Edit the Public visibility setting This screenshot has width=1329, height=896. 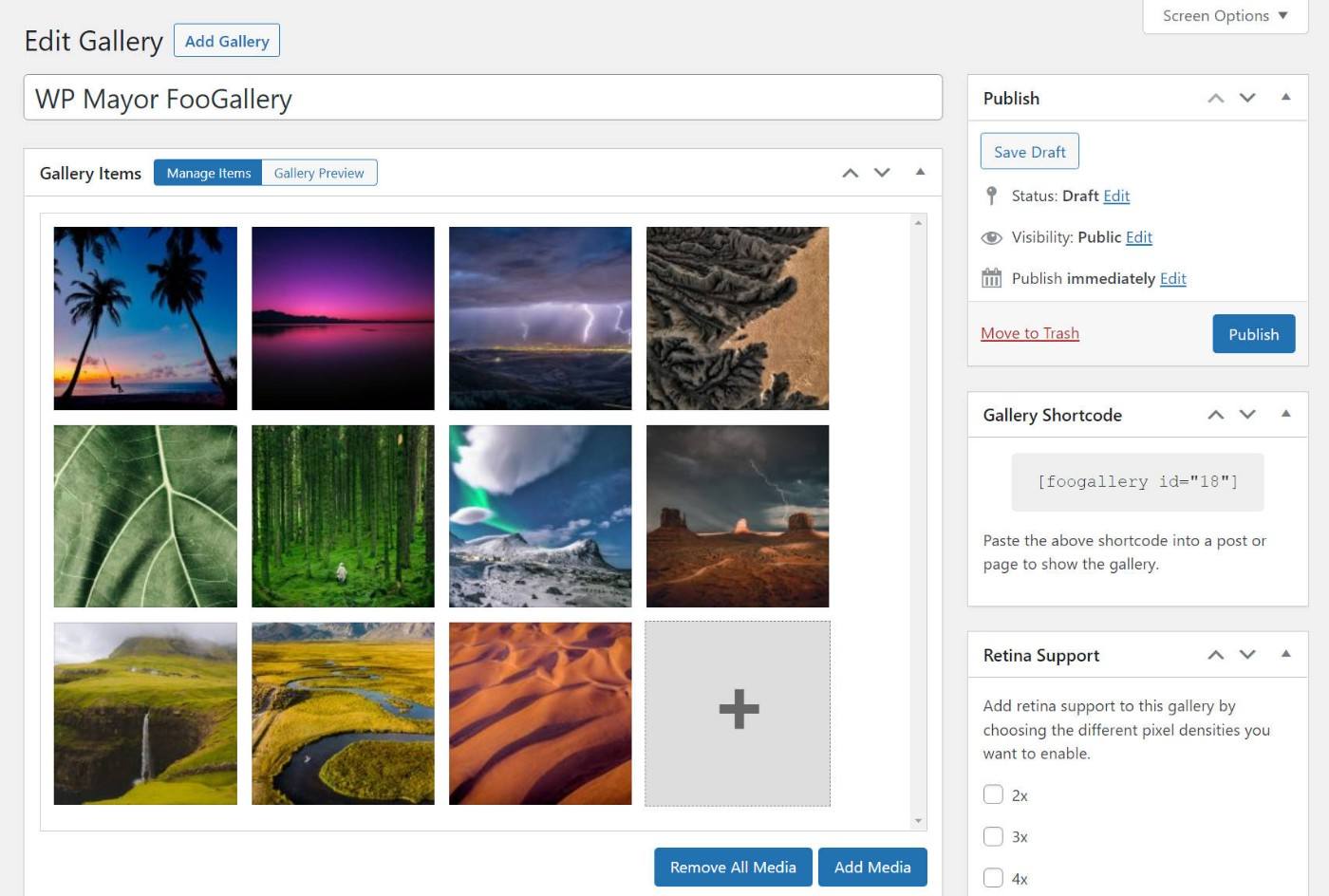(1139, 237)
